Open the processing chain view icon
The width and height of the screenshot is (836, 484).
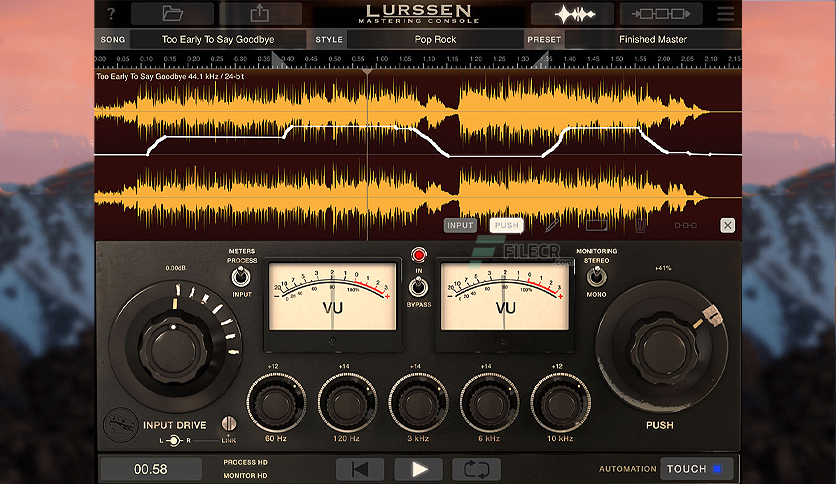(x=661, y=14)
